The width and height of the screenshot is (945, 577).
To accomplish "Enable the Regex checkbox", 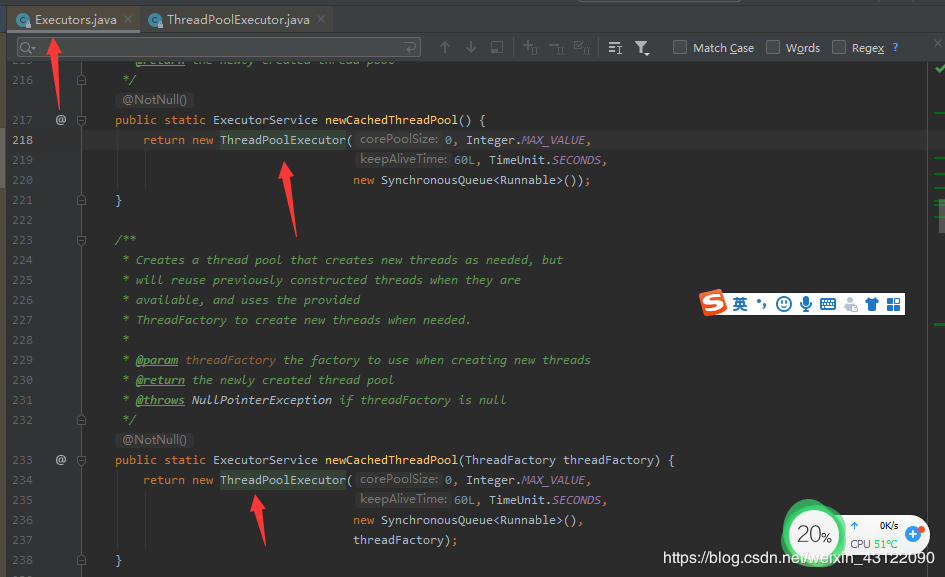I will tap(839, 47).
